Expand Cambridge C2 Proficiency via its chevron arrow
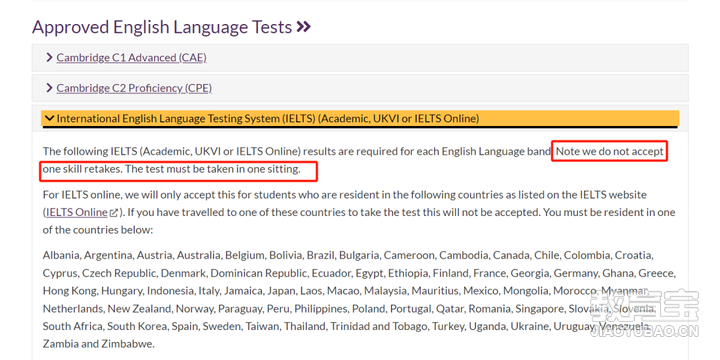720x360 pixels. [50, 88]
